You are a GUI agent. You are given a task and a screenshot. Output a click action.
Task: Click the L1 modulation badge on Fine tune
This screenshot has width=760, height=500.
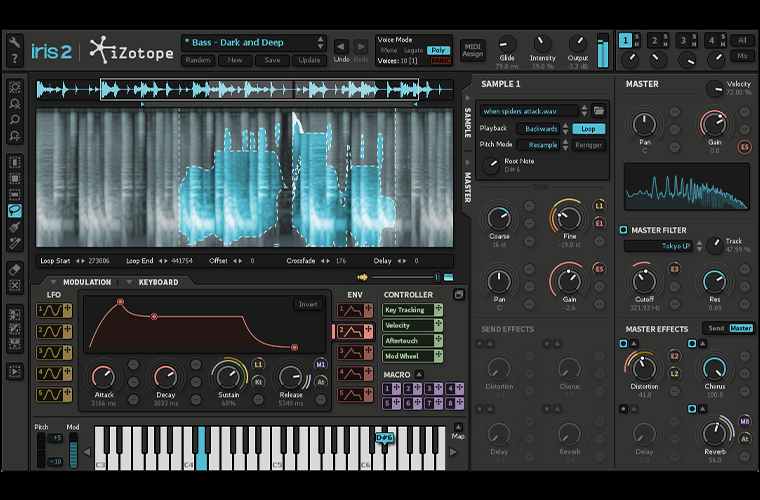[x=600, y=206]
